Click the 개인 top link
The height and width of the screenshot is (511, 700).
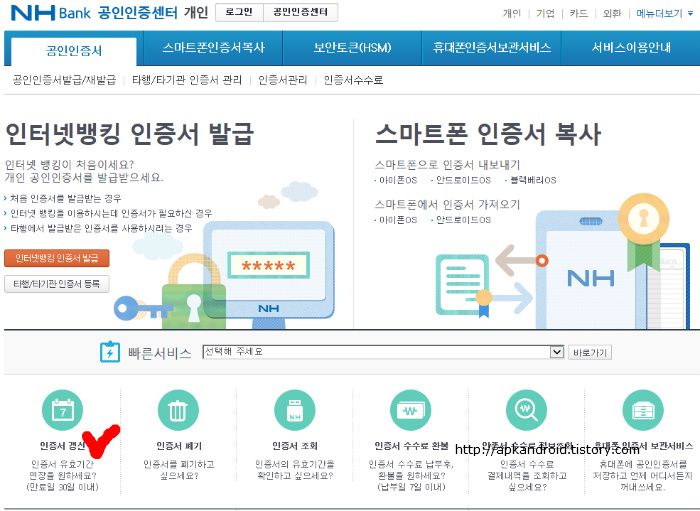(512, 13)
